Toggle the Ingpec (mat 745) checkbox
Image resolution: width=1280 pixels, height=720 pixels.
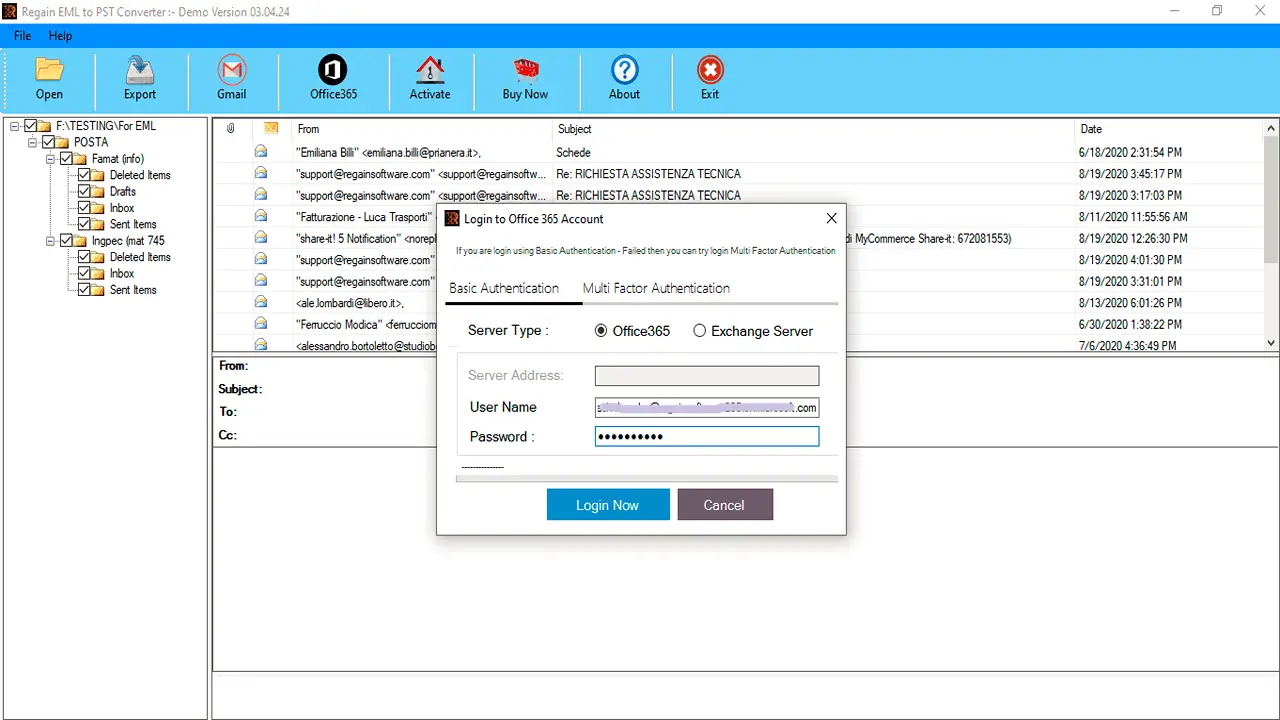[66, 241]
